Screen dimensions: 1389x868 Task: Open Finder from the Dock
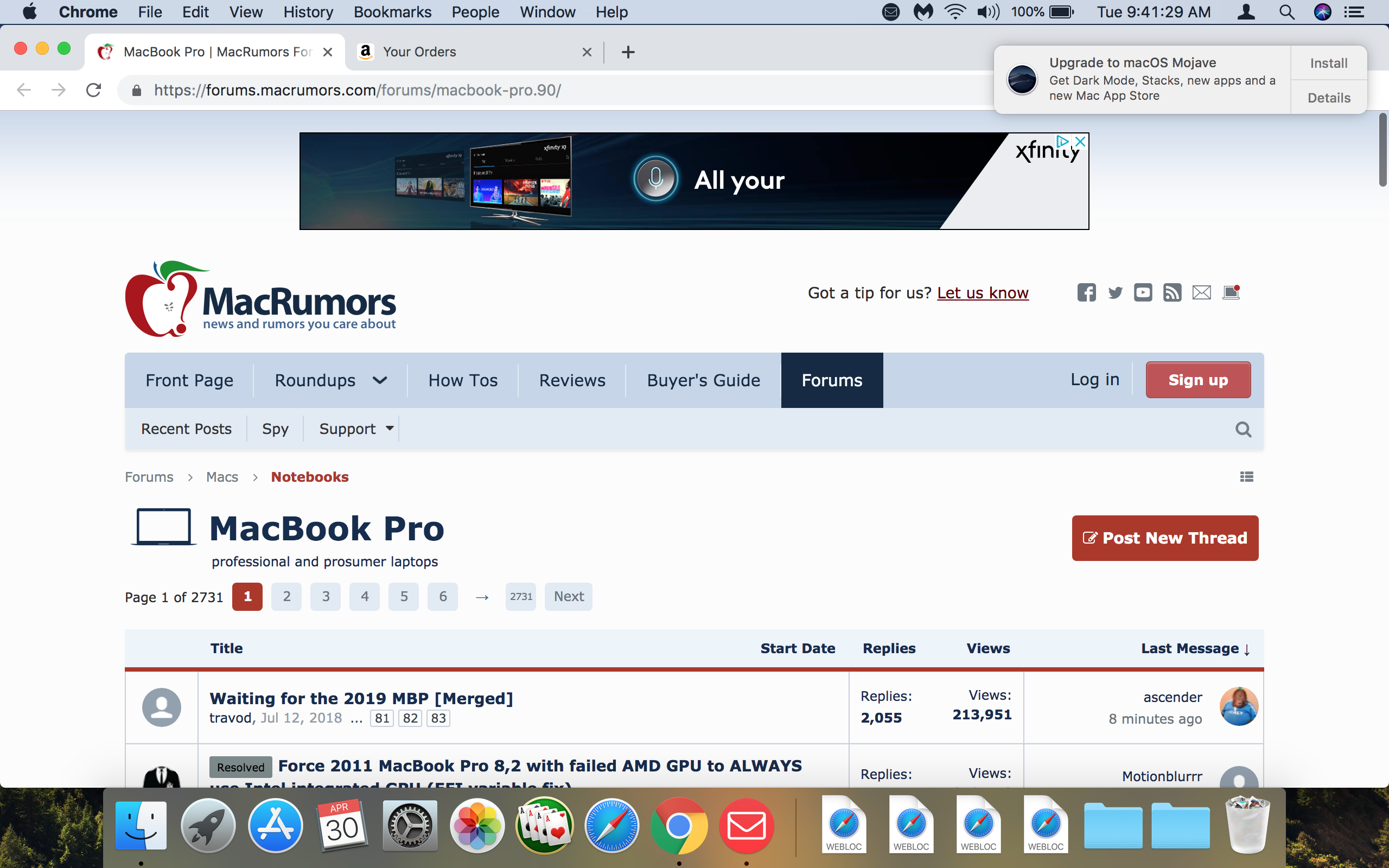click(141, 827)
